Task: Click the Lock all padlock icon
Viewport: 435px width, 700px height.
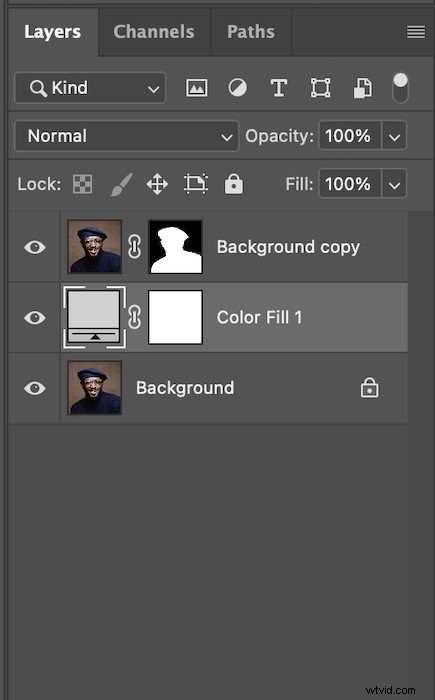Action: pos(234,183)
